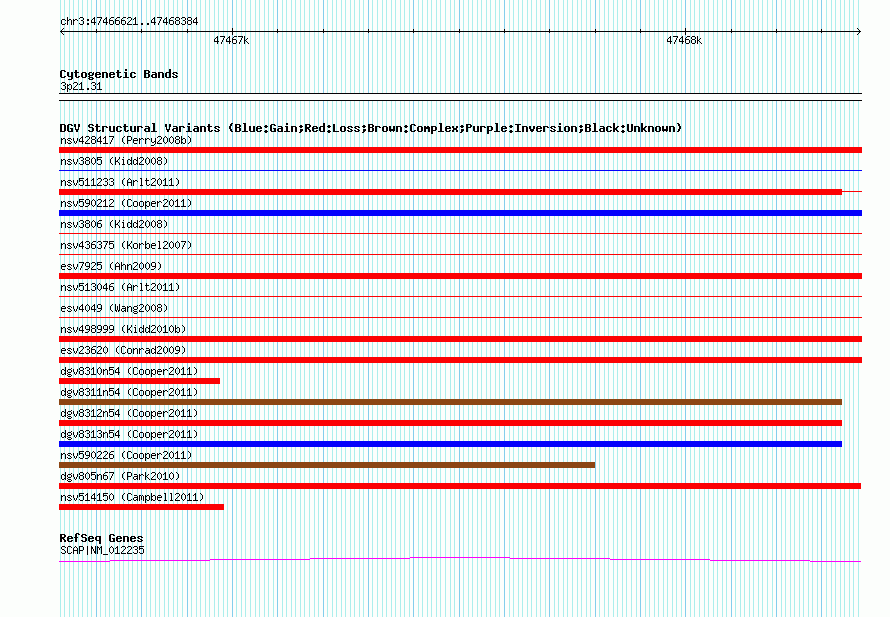The image size is (890, 617).
Task: Select the brown dgv8311n54 complex bar
Action: (450, 402)
